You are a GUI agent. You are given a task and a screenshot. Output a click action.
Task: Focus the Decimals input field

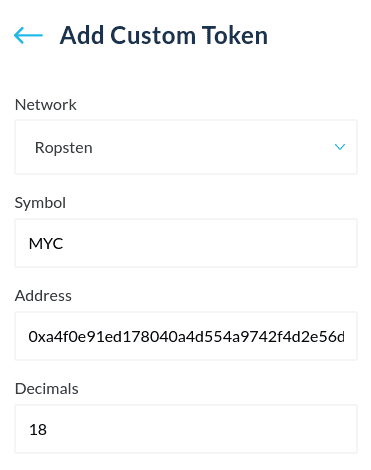[x=186, y=429]
